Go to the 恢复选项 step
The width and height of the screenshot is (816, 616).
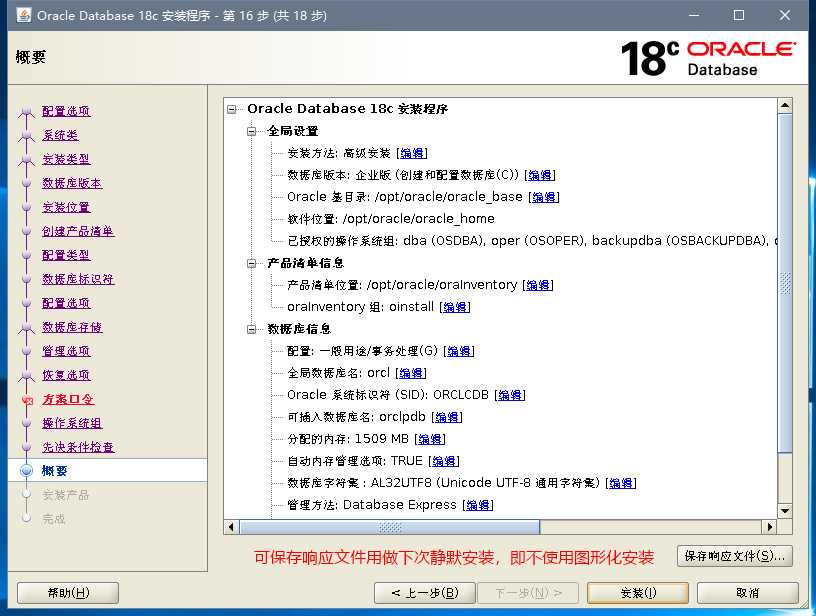pos(66,375)
